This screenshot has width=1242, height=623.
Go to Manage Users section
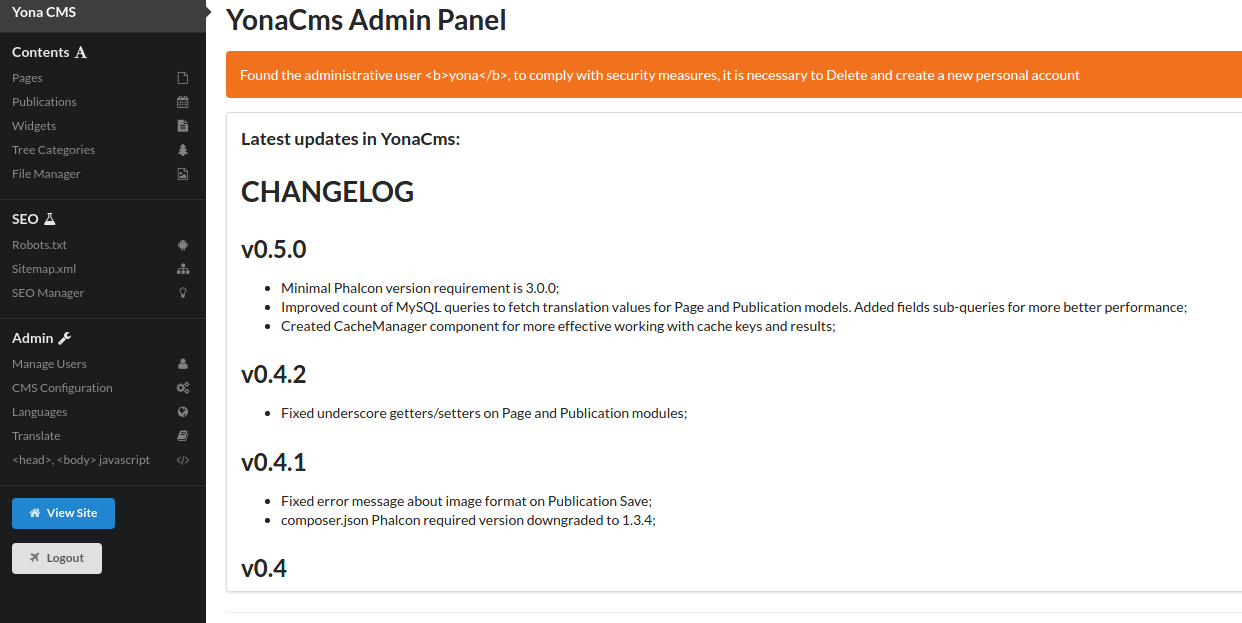(x=50, y=364)
